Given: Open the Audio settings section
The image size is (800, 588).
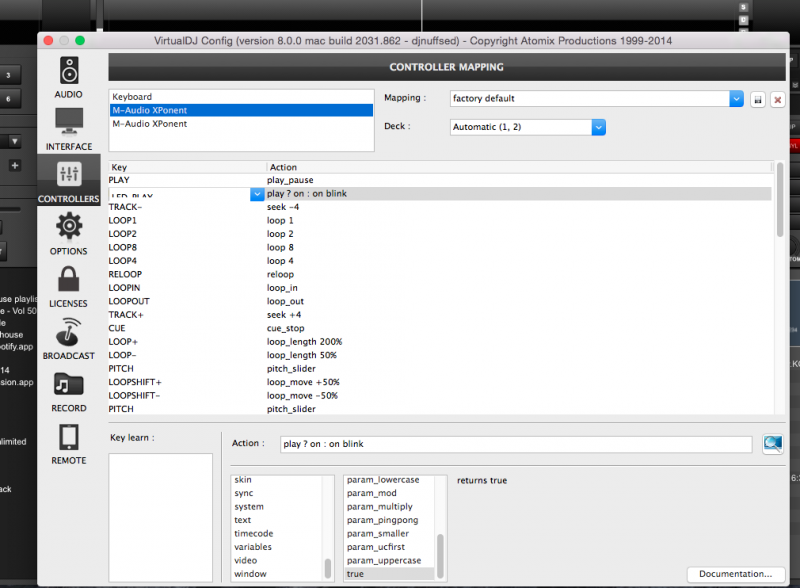Looking at the screenshot, I should point(69,78).
